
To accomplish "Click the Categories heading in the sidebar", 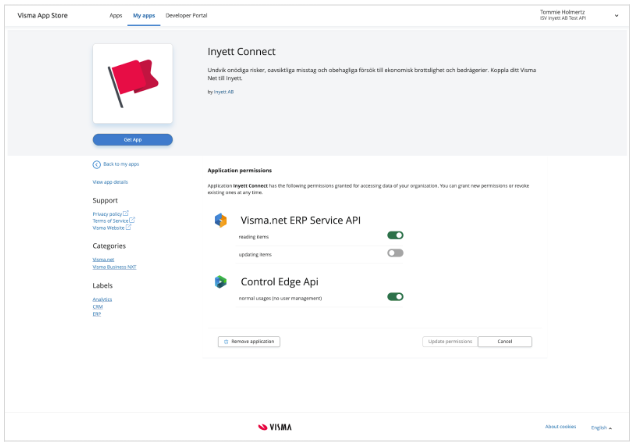I will click(109, 246).
